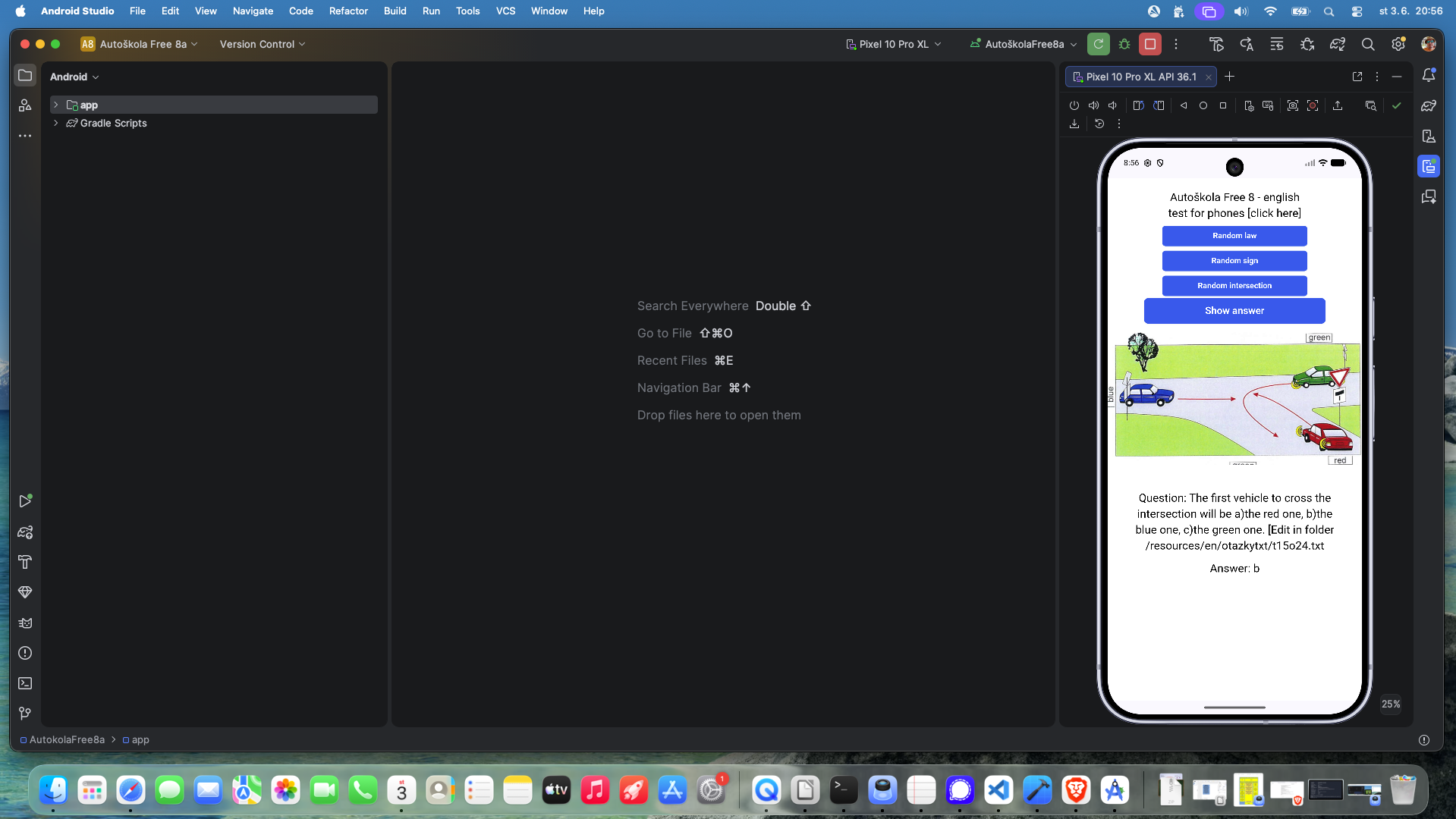
Task: Open Search Everywhere magnifier in the toolbar
Action: click(x=1368, y=44)
